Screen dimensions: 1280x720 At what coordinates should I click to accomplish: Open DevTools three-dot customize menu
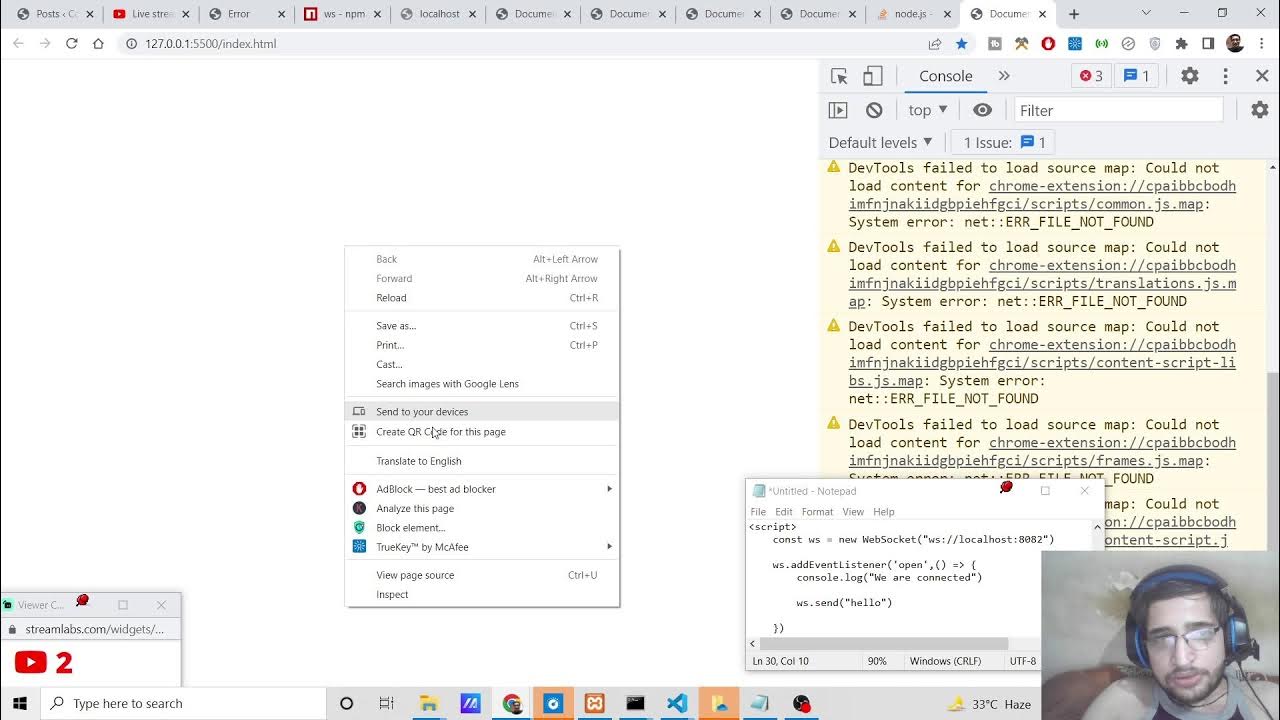[1225, 76]
